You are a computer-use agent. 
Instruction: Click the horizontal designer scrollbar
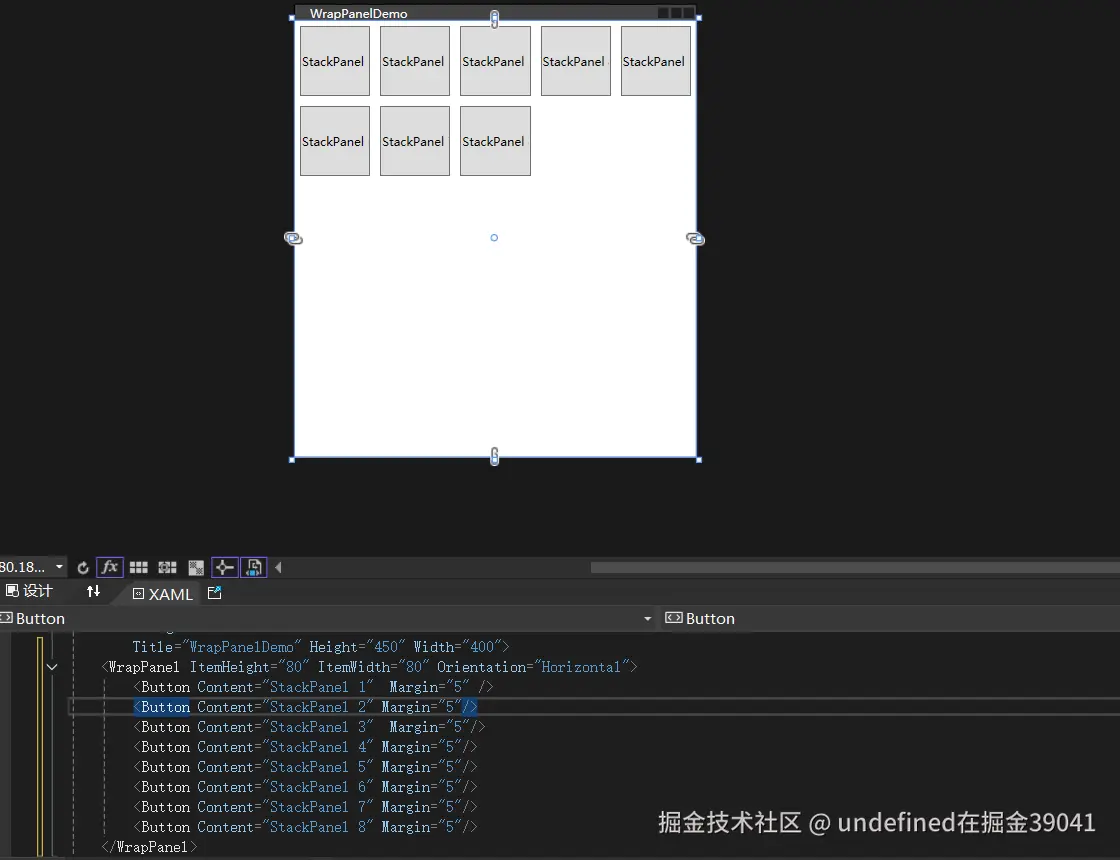pos(855,567)
